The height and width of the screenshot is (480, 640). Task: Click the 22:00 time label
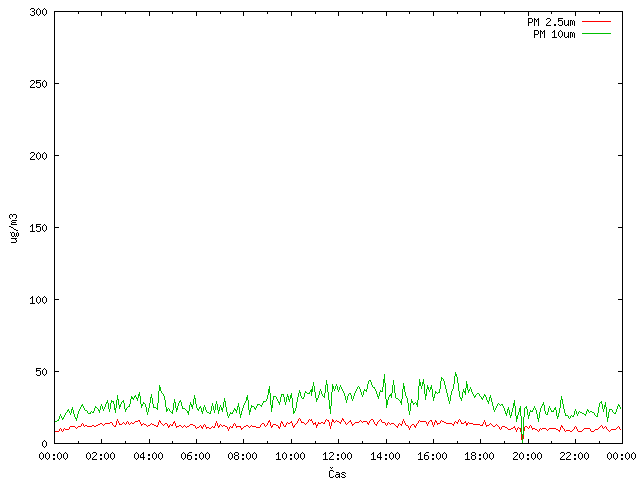coord(574,456)
